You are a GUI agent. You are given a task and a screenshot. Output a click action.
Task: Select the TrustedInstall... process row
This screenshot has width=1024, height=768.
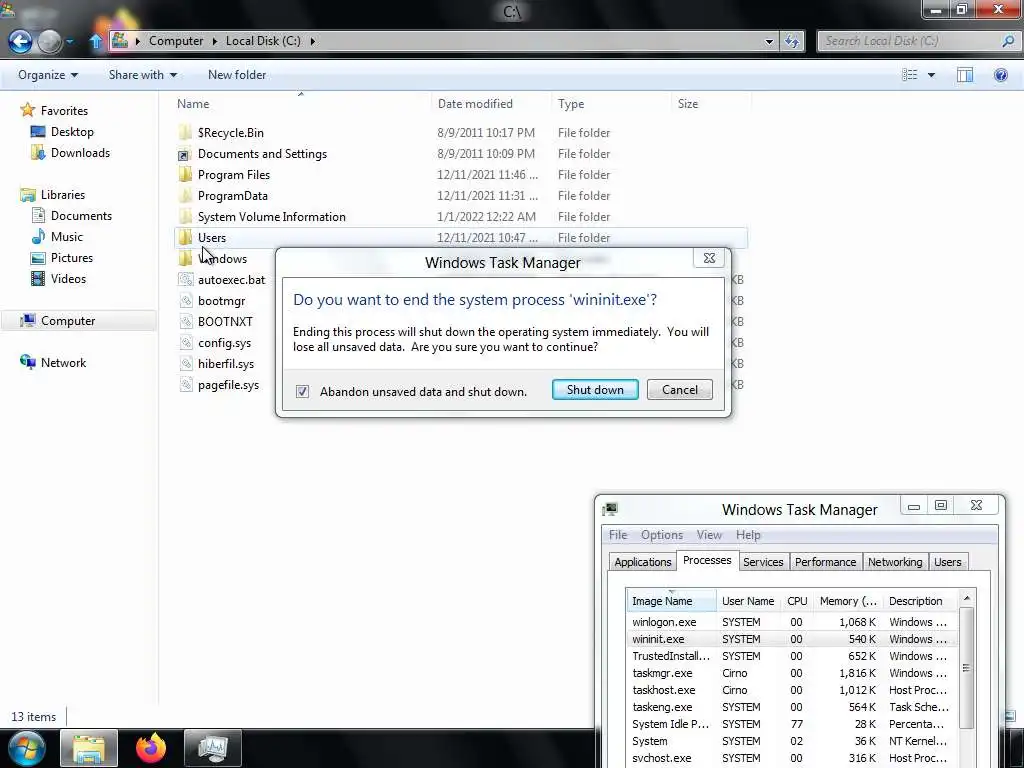click(790, 656)
